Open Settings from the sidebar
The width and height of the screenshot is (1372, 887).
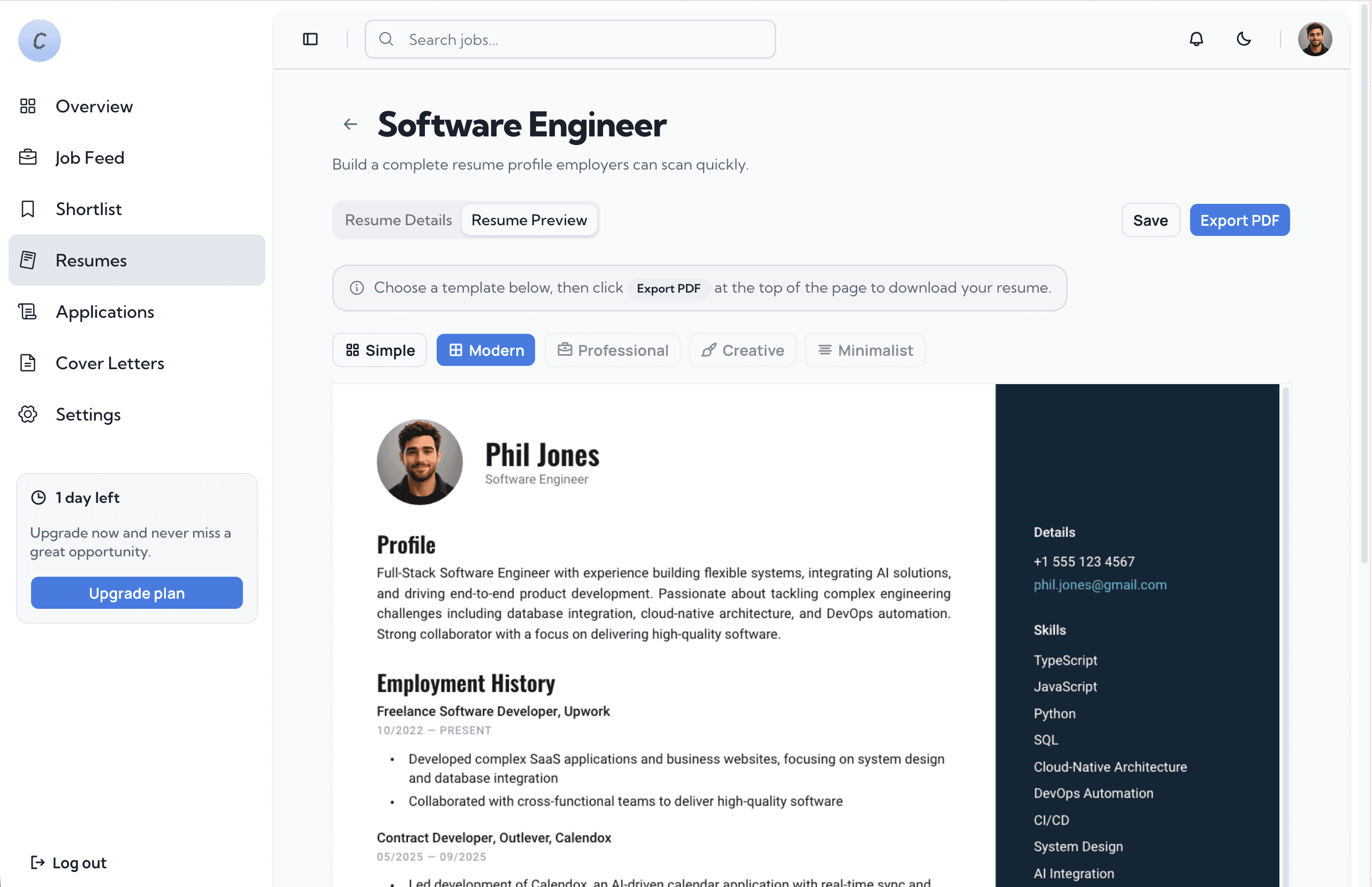pos(136,414)
